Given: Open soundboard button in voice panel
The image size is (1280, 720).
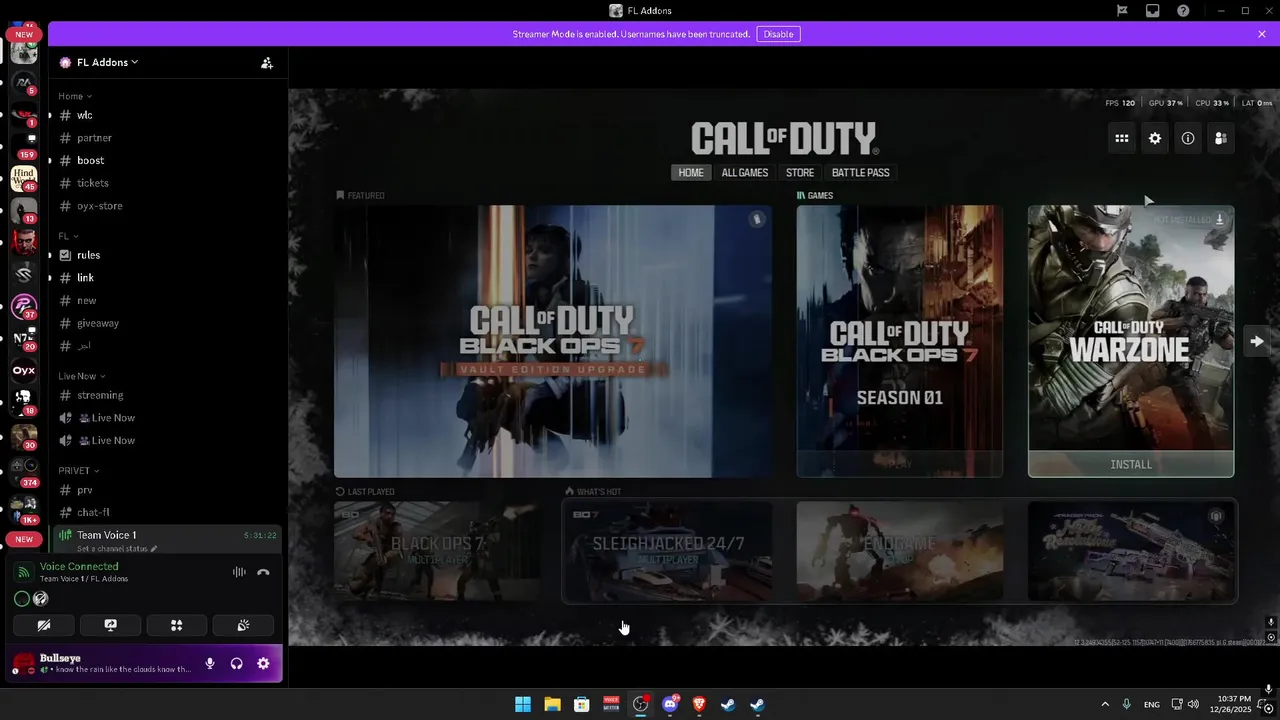Looking at the screenshot, I should 243,625.
